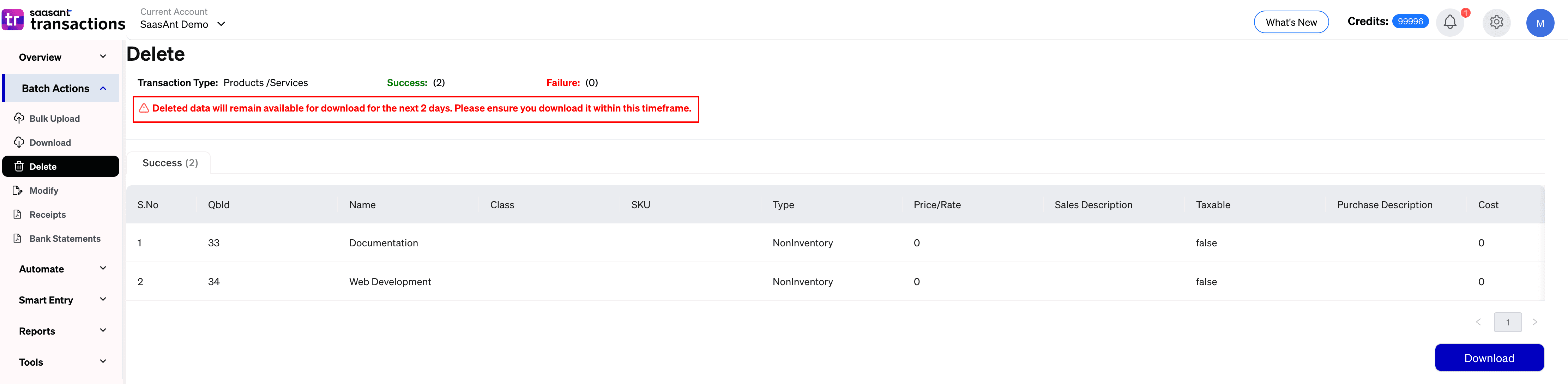1568x384 pixels.
Task: Click the notification bell icon
Action: click(x=1449, y=23)
